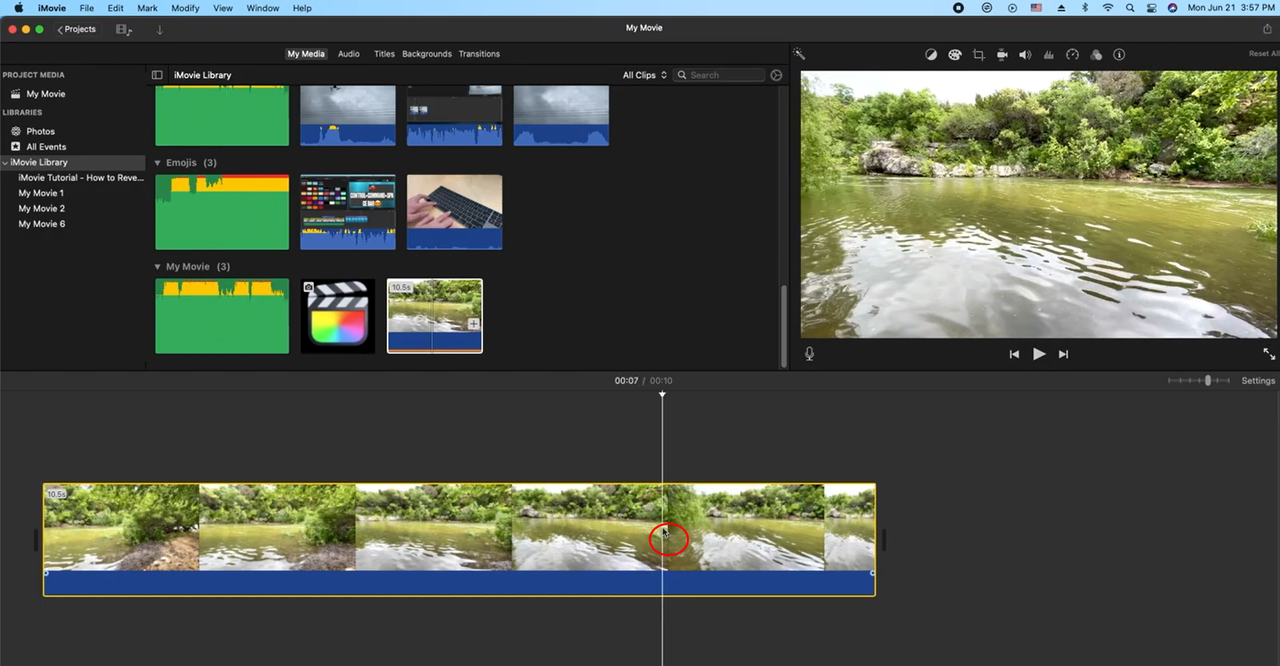Open the File menu
Viewport: 1280px width, 666px height.
click(87, 8)
